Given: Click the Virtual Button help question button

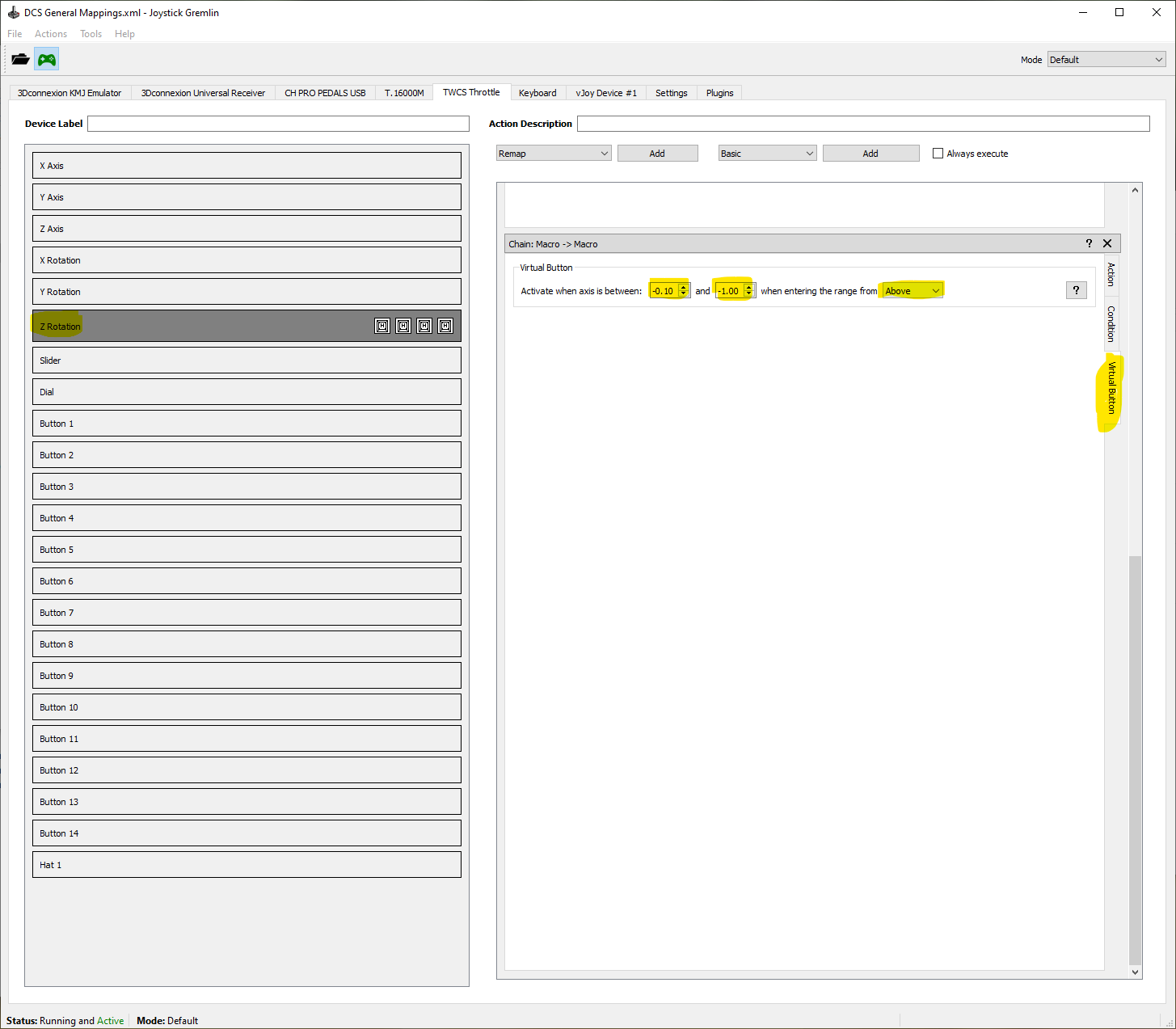Looking at the screenshot, I should 1077,290.
